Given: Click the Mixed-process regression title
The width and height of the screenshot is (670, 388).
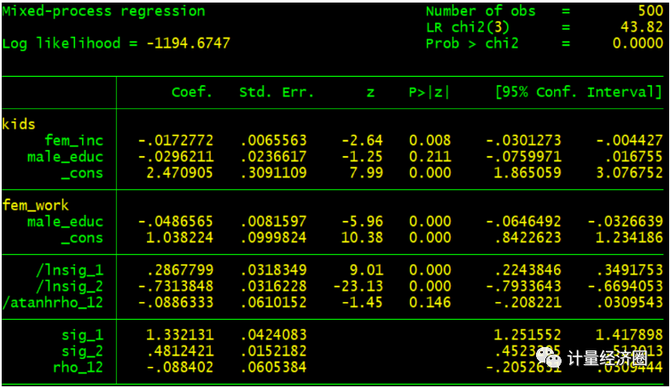Looking at the screenshot, I should (x=104, y=11).
